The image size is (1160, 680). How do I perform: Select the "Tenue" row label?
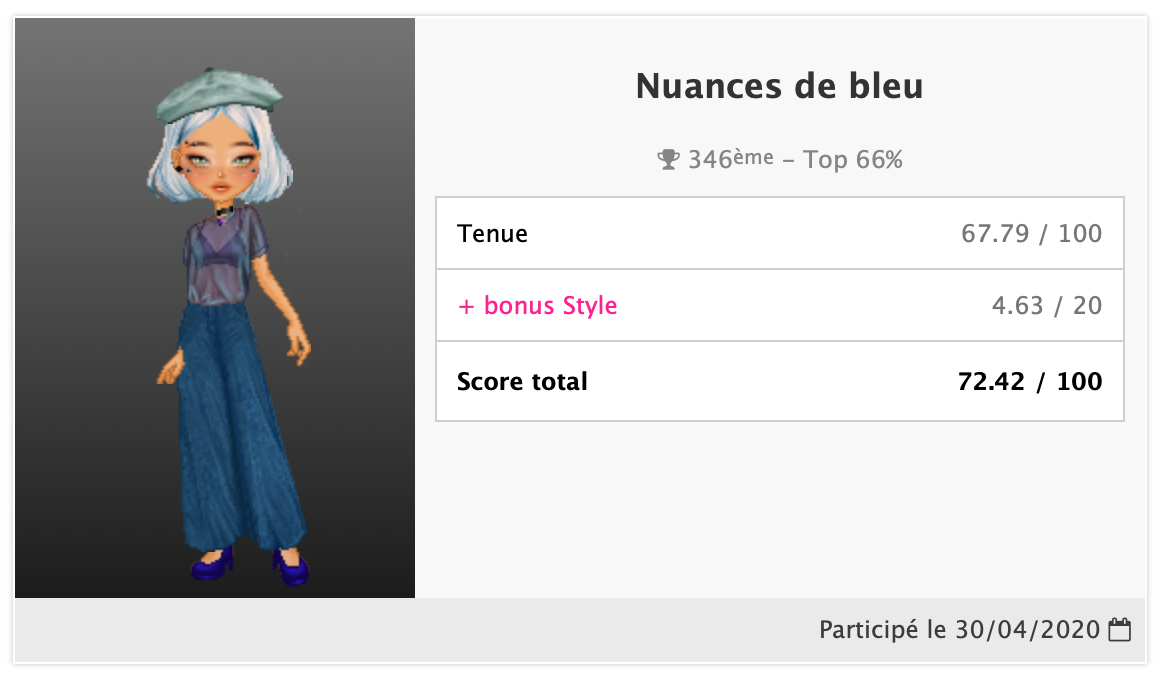coord(492,234)
